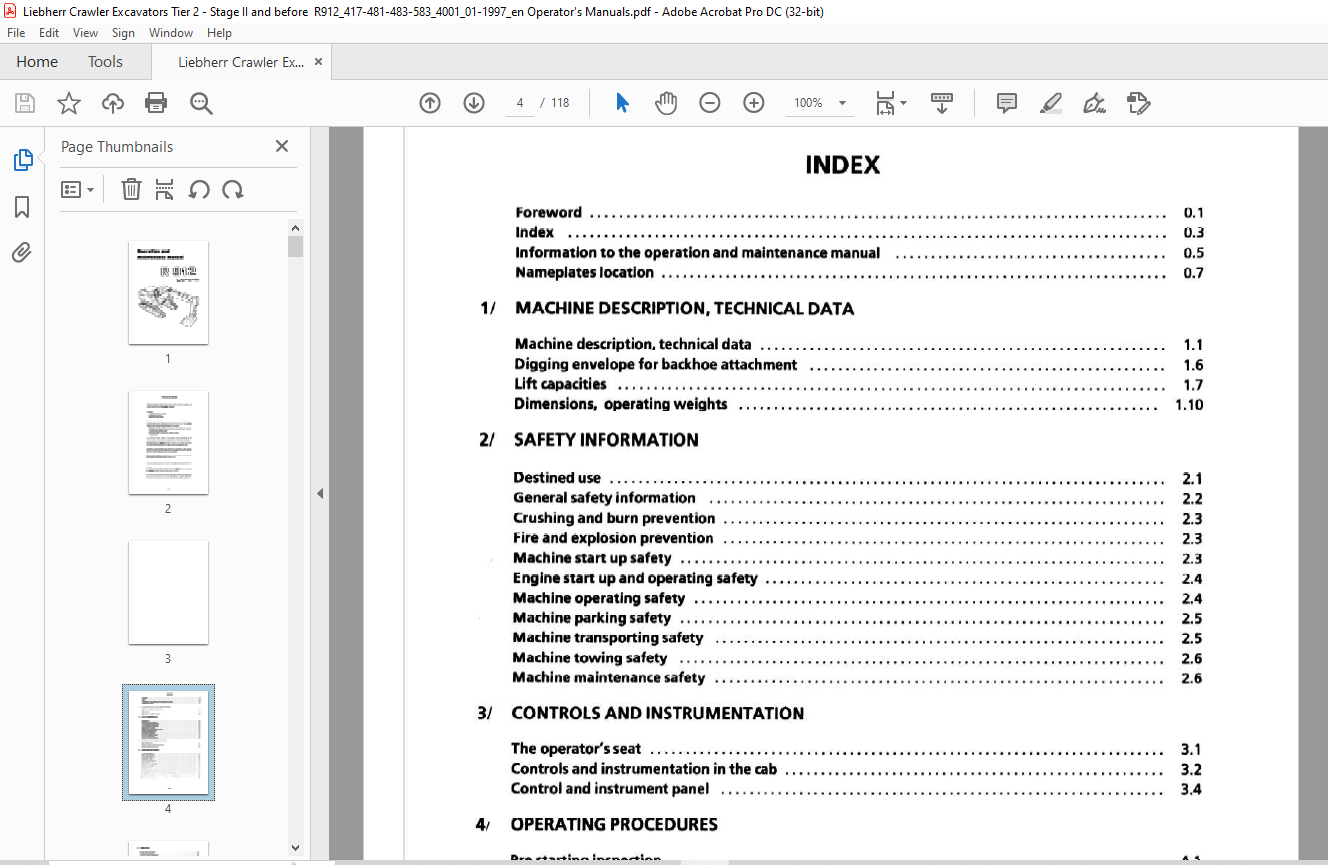Open the File menu
The width and height of the screenshot is (1328, 865).
16,33
